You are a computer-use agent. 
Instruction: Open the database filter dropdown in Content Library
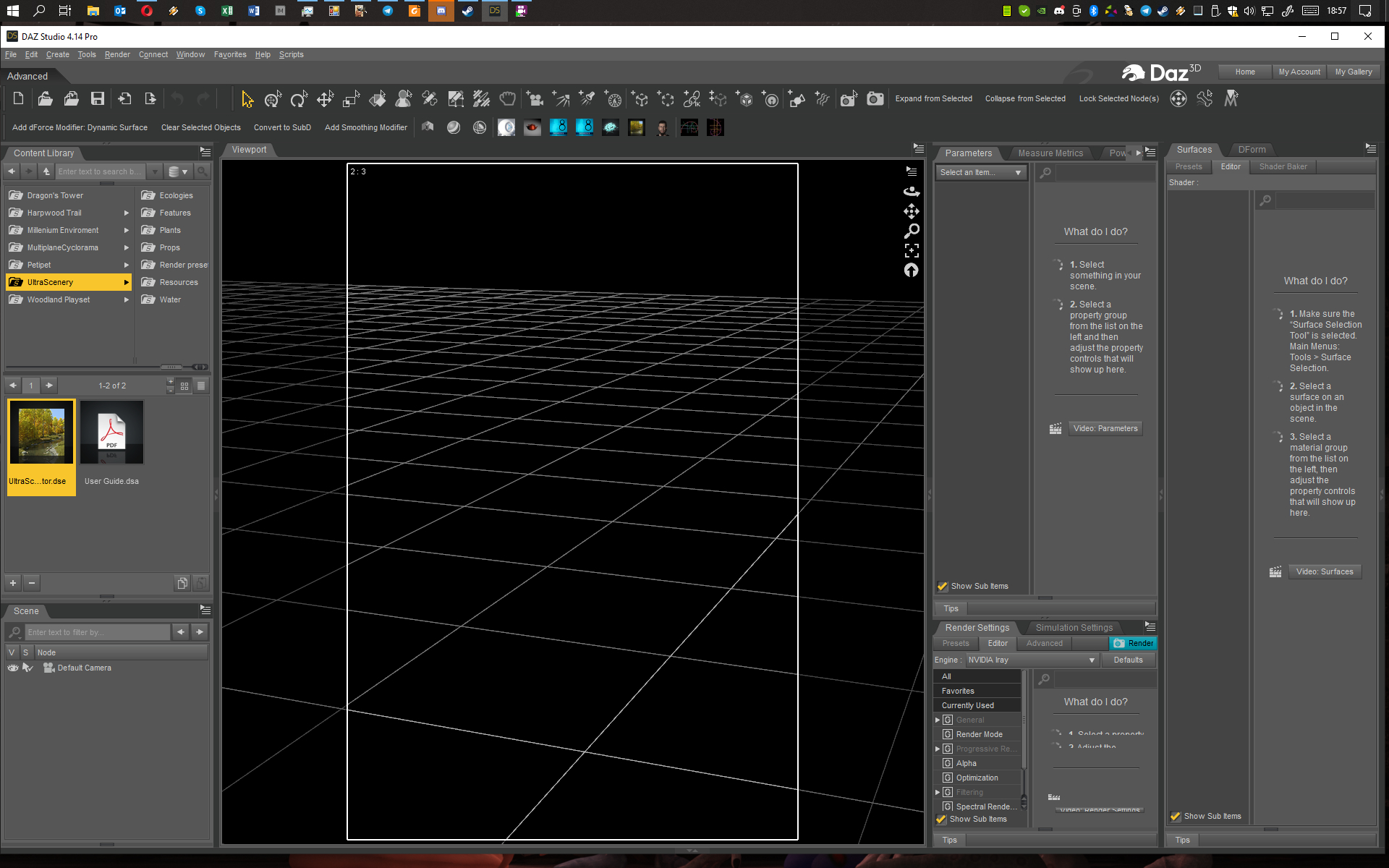click(178, 171)
